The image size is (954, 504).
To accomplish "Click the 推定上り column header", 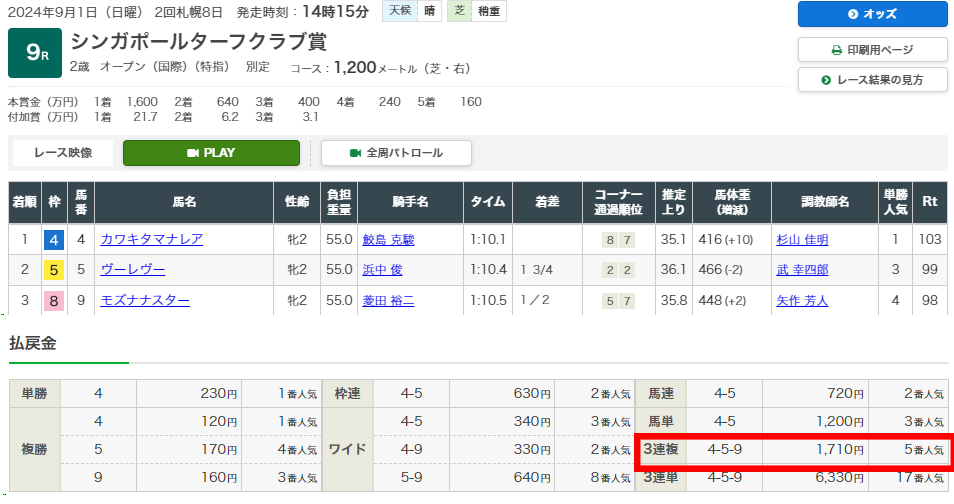I will pos(674,202).
